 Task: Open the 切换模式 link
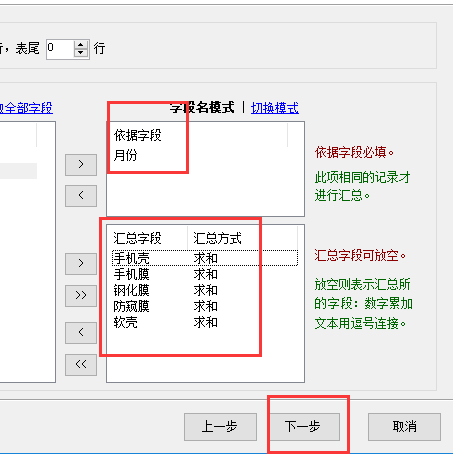pyautogui.click(x=275, y=108)
